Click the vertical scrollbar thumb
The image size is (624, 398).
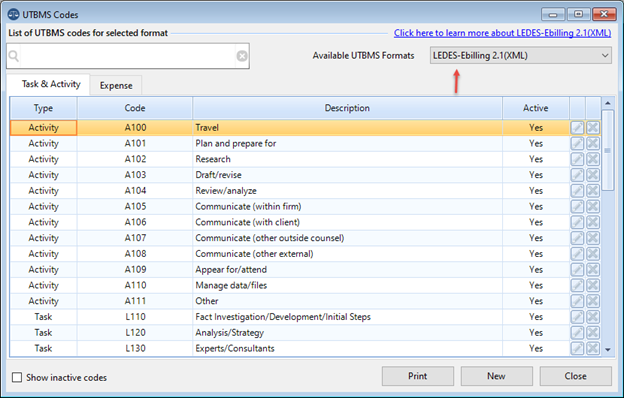[607, 150]
